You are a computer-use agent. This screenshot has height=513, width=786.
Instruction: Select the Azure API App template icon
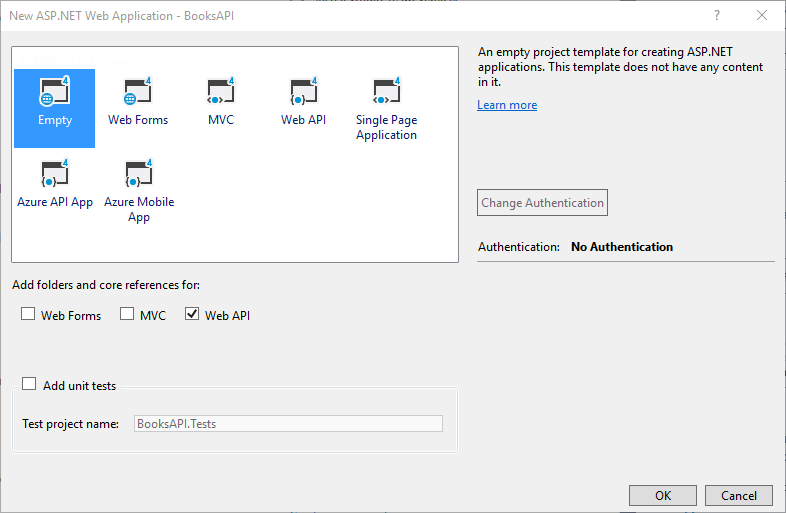click(x=54, y=174)
